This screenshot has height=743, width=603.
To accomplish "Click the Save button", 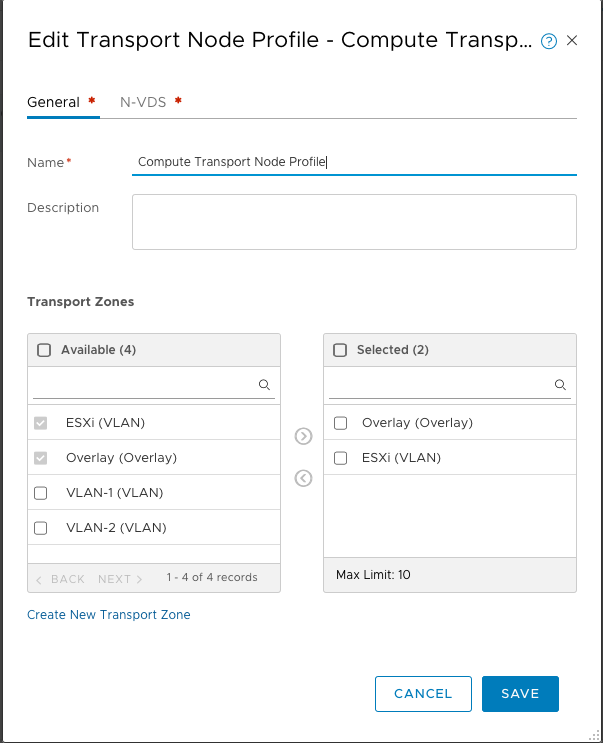I will pyautogui.click(x=520, y=694).
